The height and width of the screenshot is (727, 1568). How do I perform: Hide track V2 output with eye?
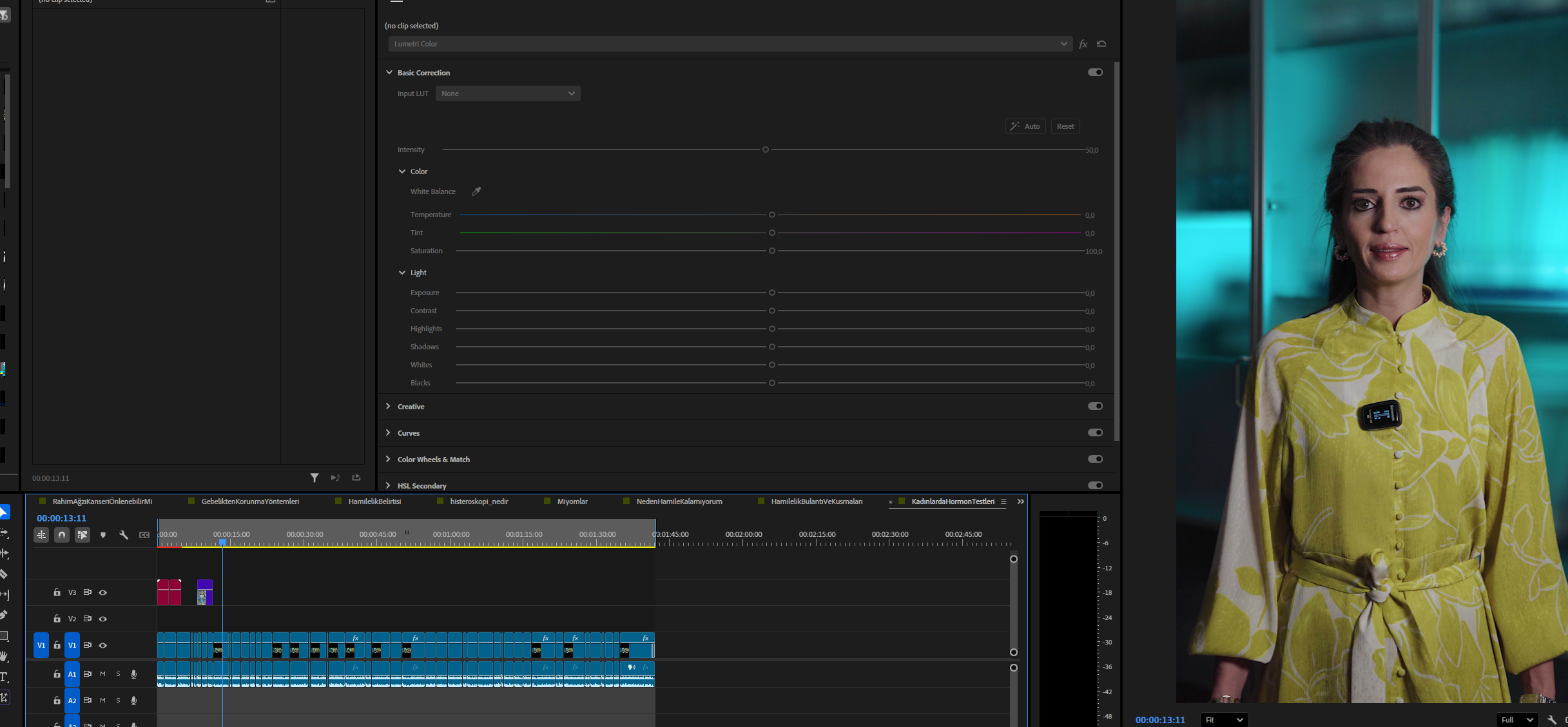103,619
